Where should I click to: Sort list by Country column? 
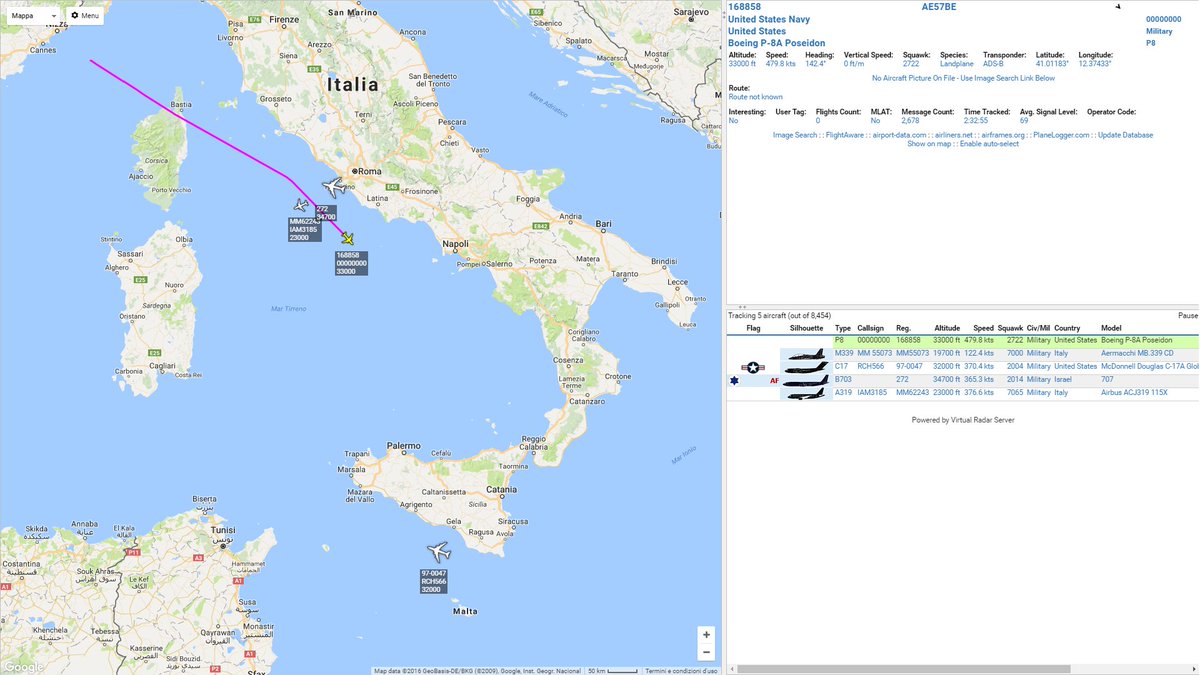(x=1067, y=328)
